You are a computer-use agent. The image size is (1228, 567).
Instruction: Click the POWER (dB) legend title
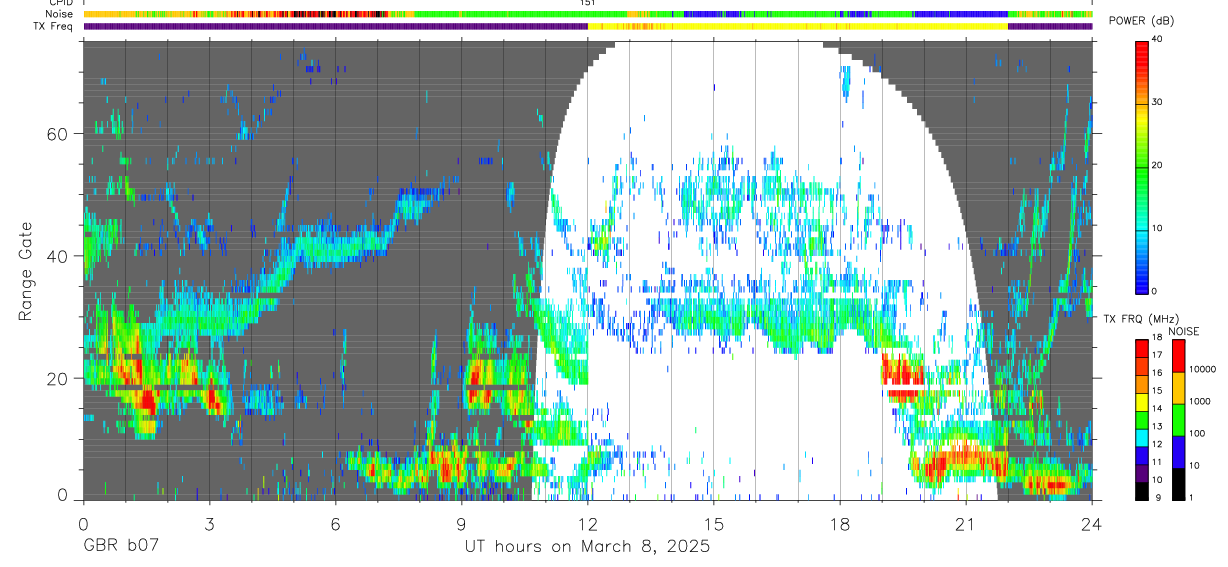1140,21
